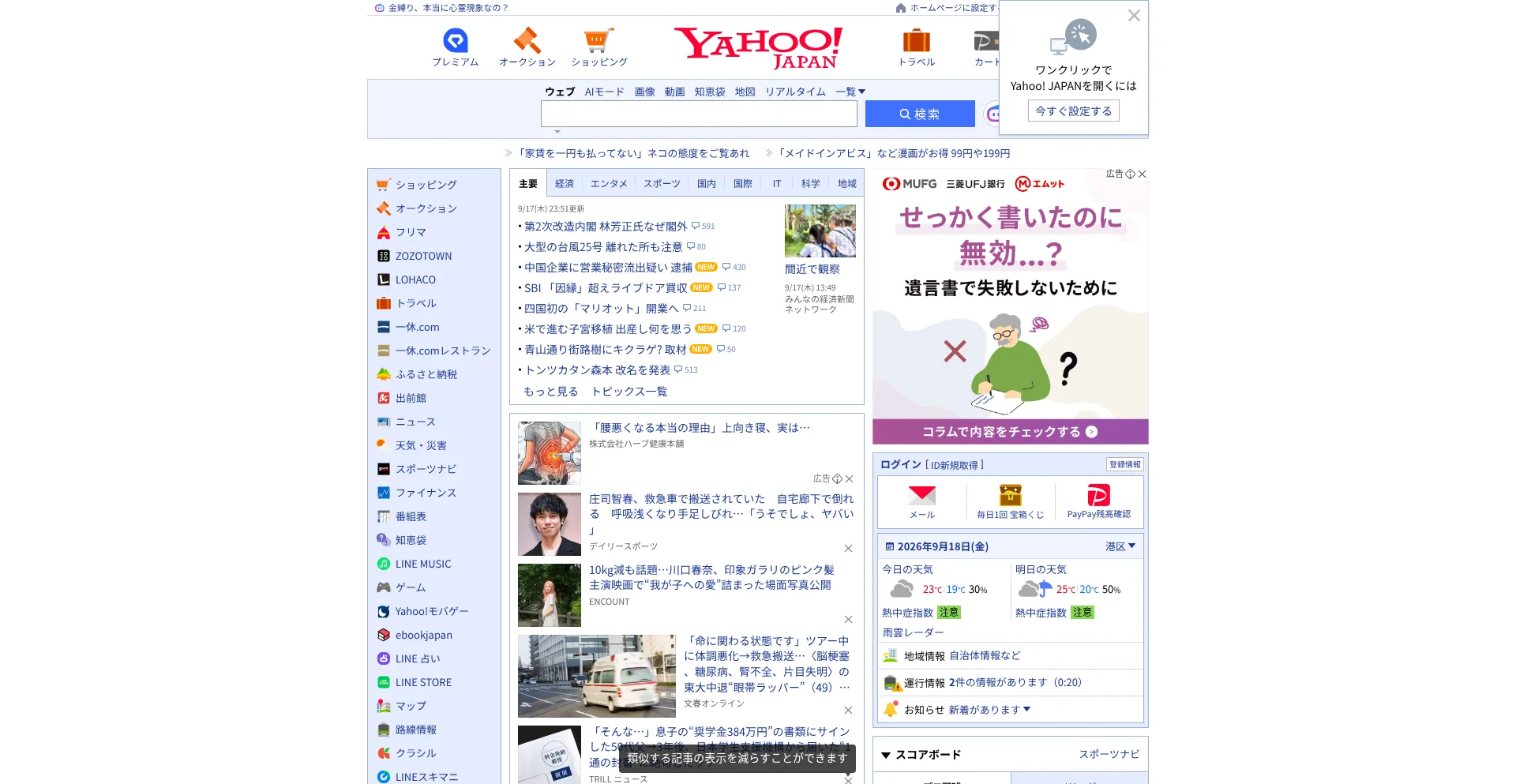Click the 登録情報 button

click(1124, 464)
